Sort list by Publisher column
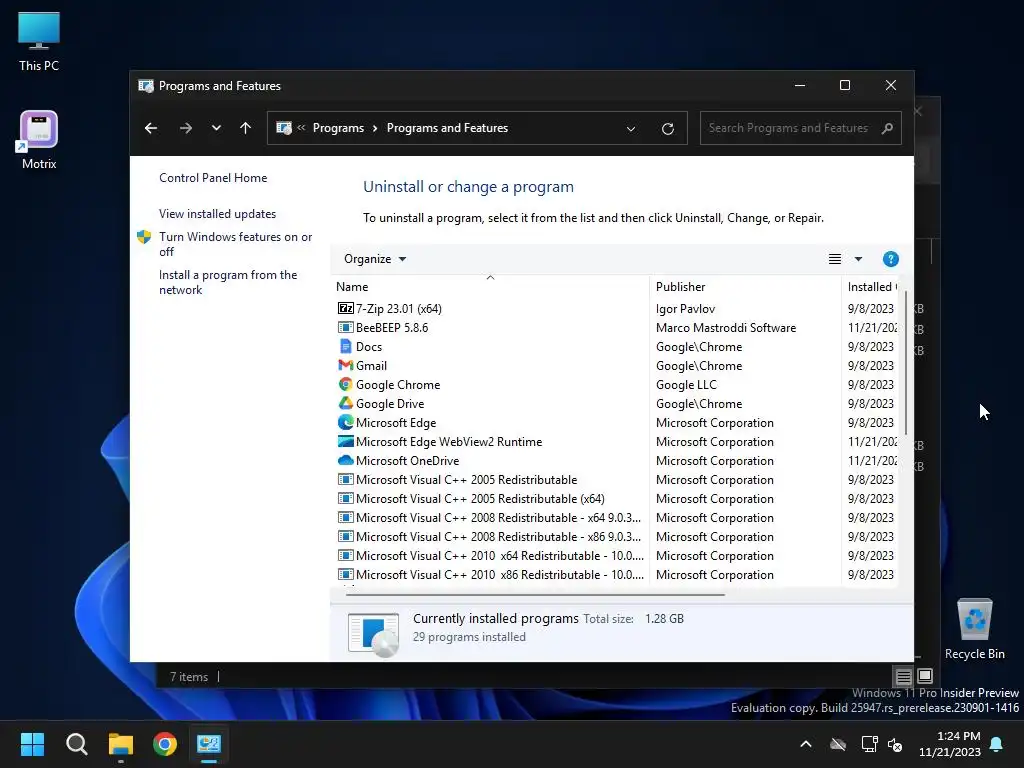Image resolution: width=1024 pixels, height=768 pixels. [745, 287]
